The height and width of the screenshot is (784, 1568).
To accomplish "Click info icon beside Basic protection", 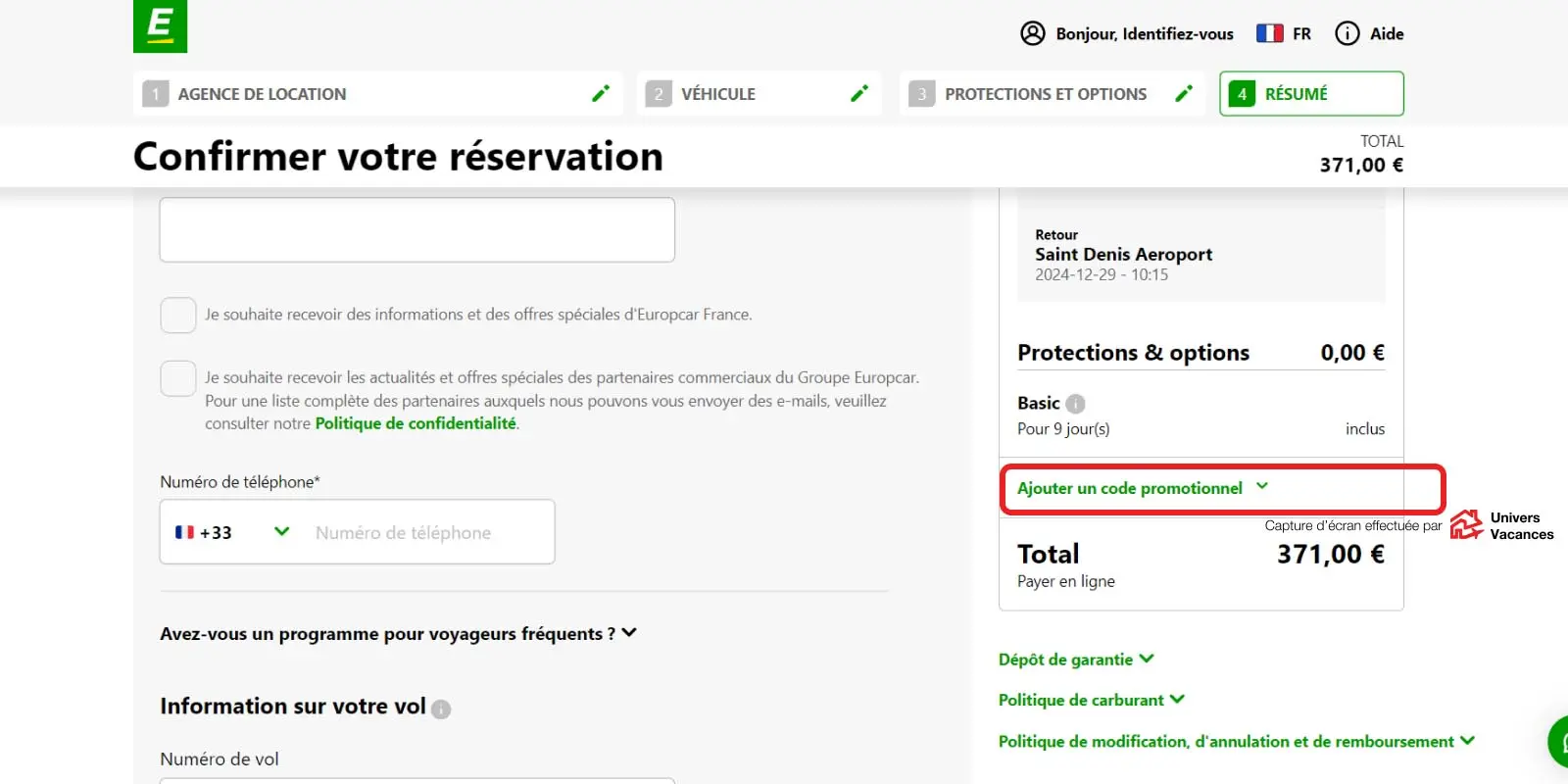I will click(1075, 404).
